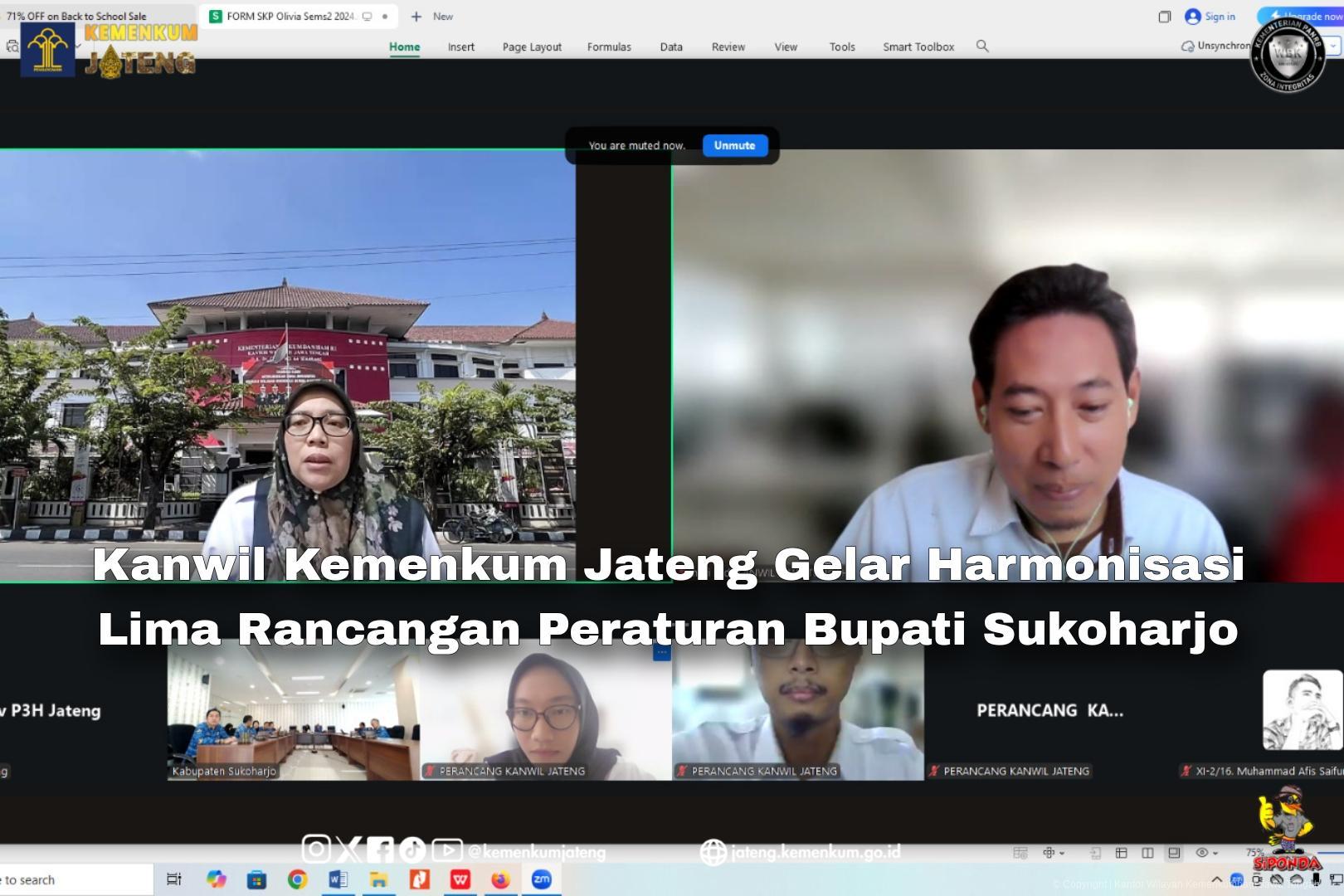The height and width of the screenshot is (896, 1344).
Task: Toggle page break preview view icon
Action: pos(1147,853)
